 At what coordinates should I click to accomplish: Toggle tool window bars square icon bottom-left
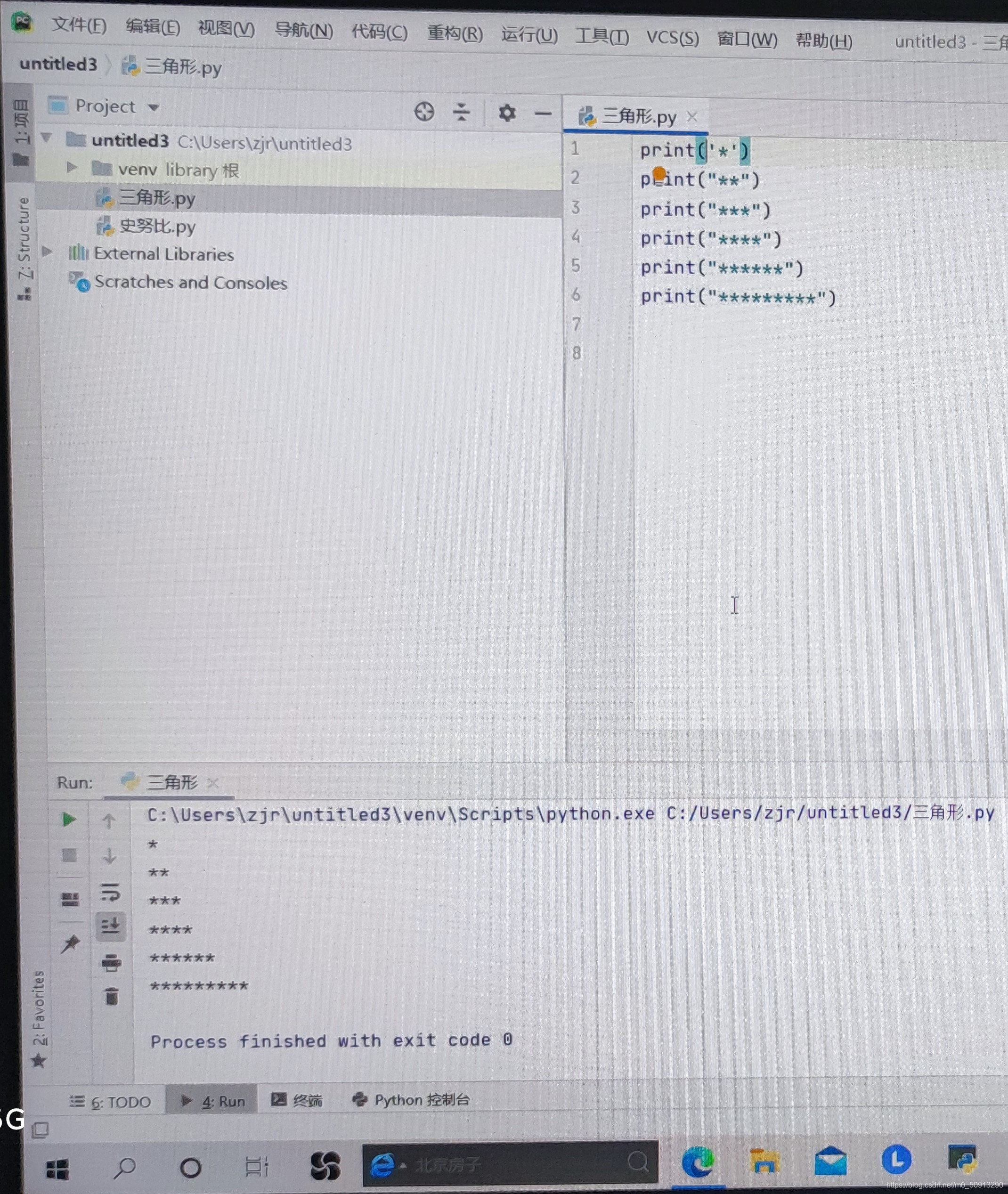click(x=40, y=1129)
